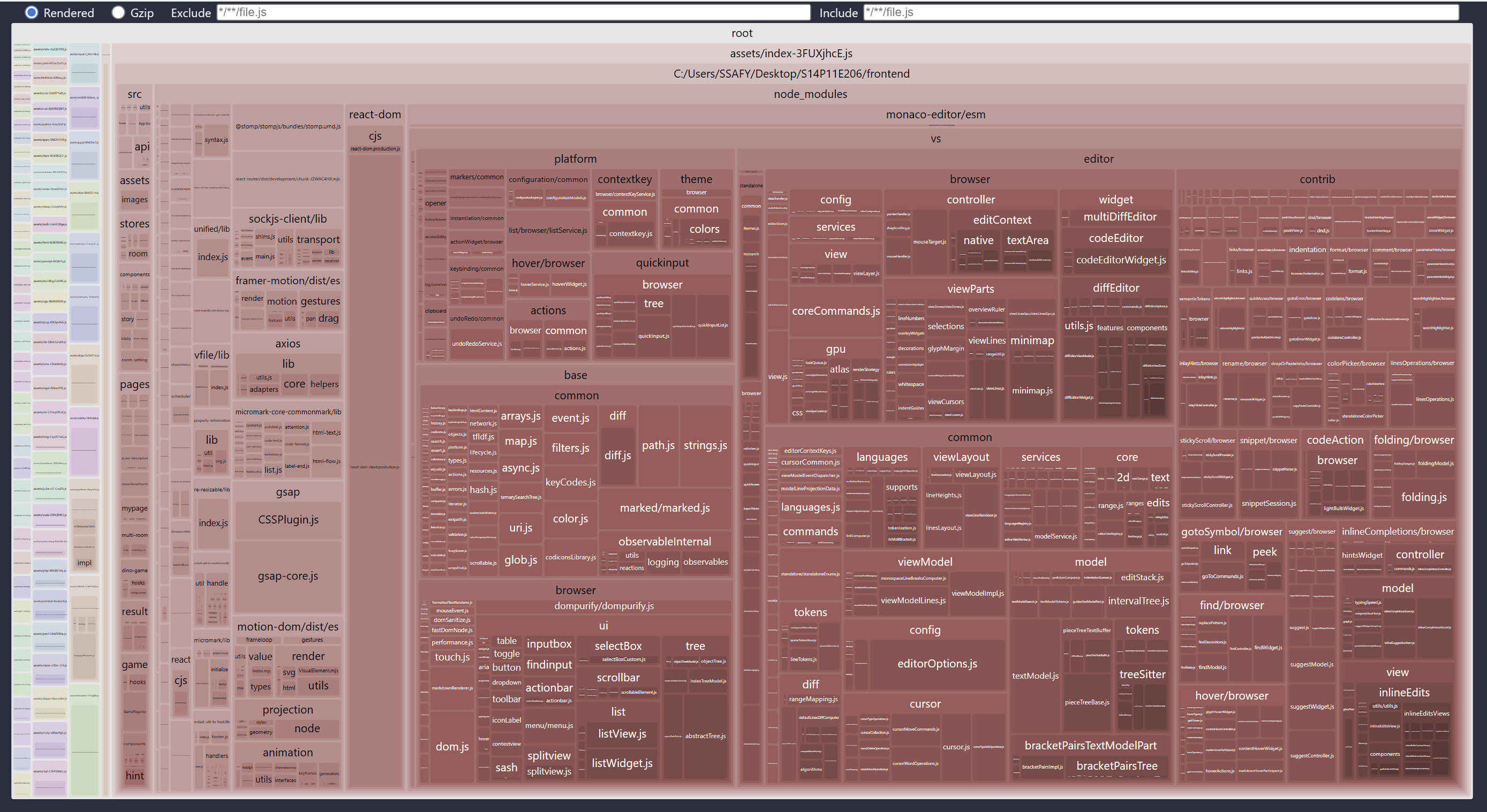Click the gsap-core.js block

coord(288,576)
